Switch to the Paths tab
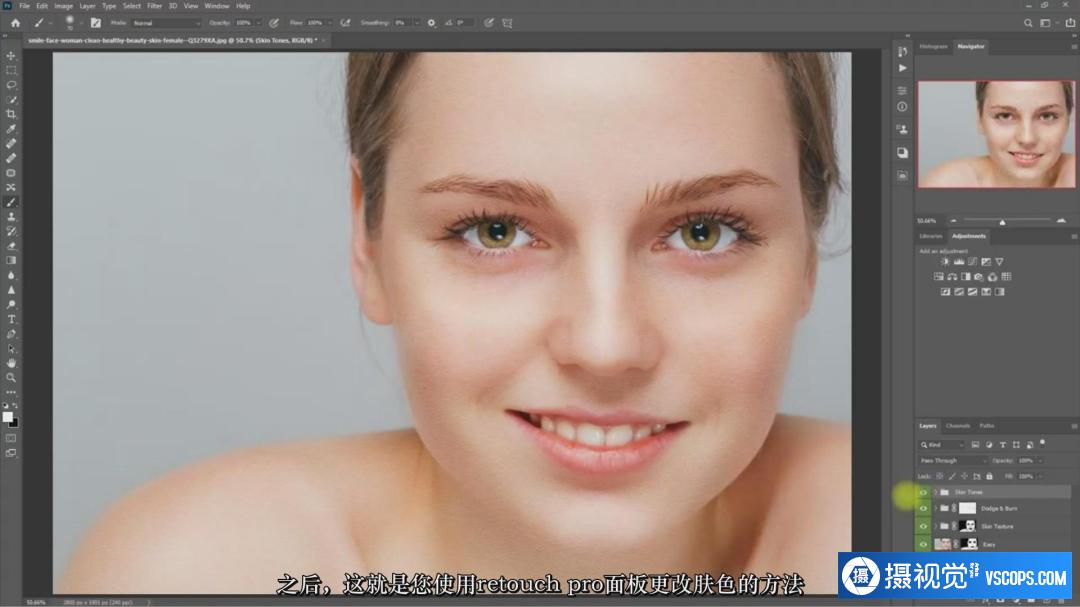This screenshot has width=1080, height=607. [x=987, y=426]
